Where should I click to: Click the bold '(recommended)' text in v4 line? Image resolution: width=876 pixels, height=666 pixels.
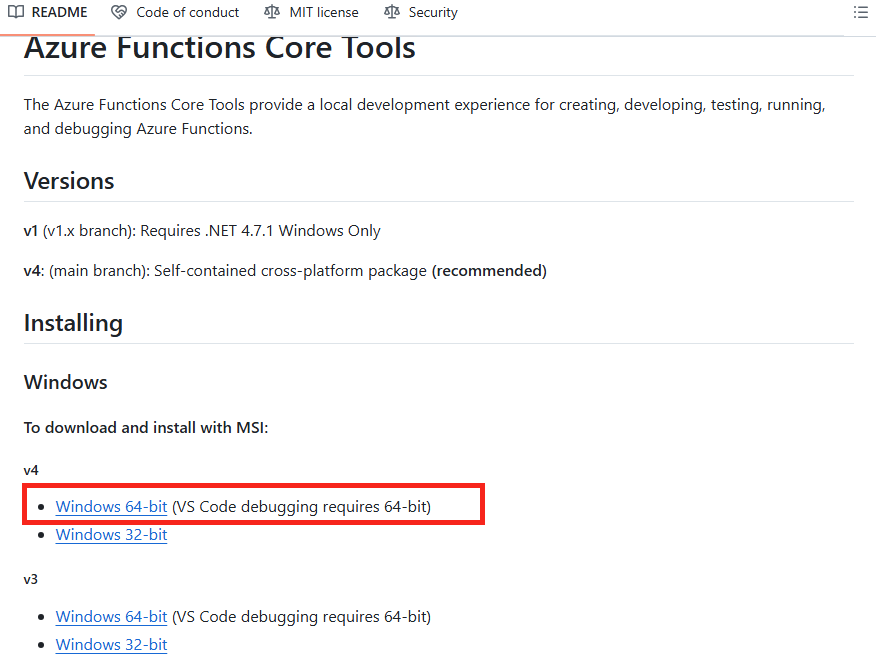coord(489,270)
